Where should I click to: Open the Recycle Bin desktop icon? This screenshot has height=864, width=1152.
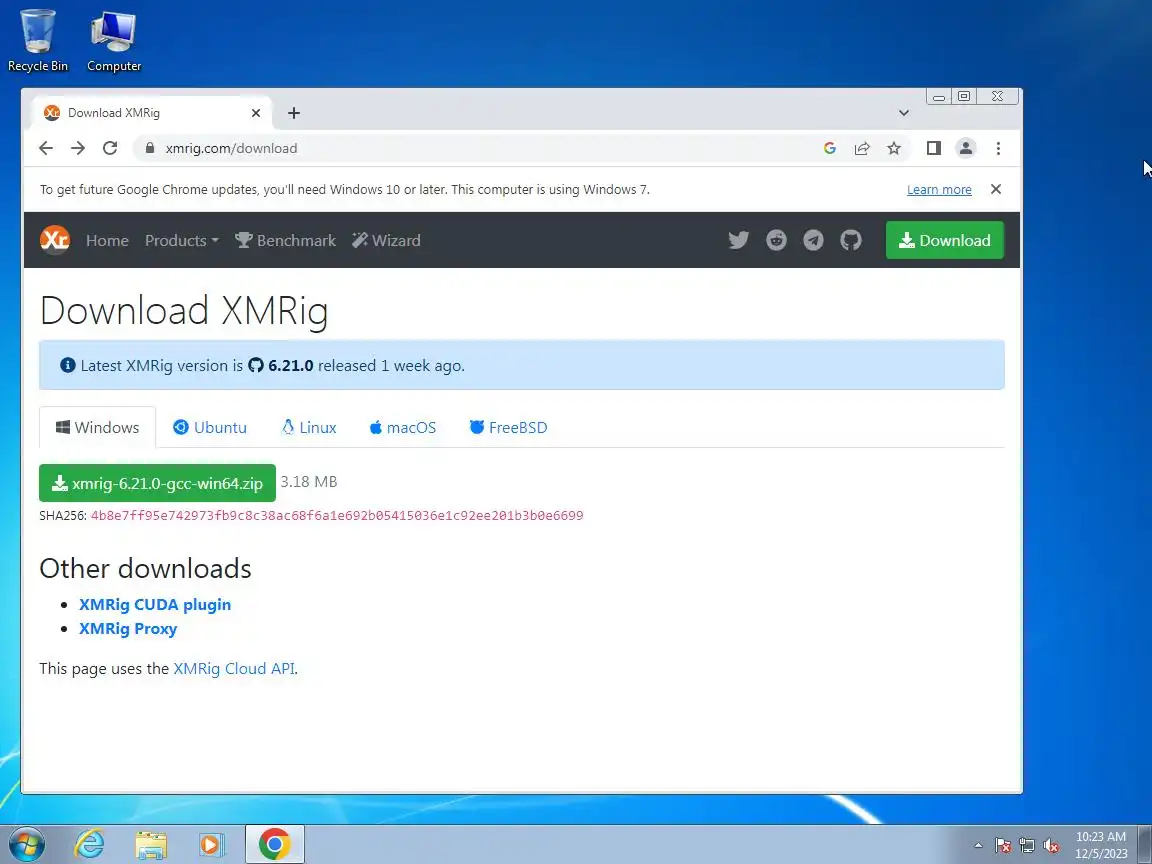click(x=37, y=41)
